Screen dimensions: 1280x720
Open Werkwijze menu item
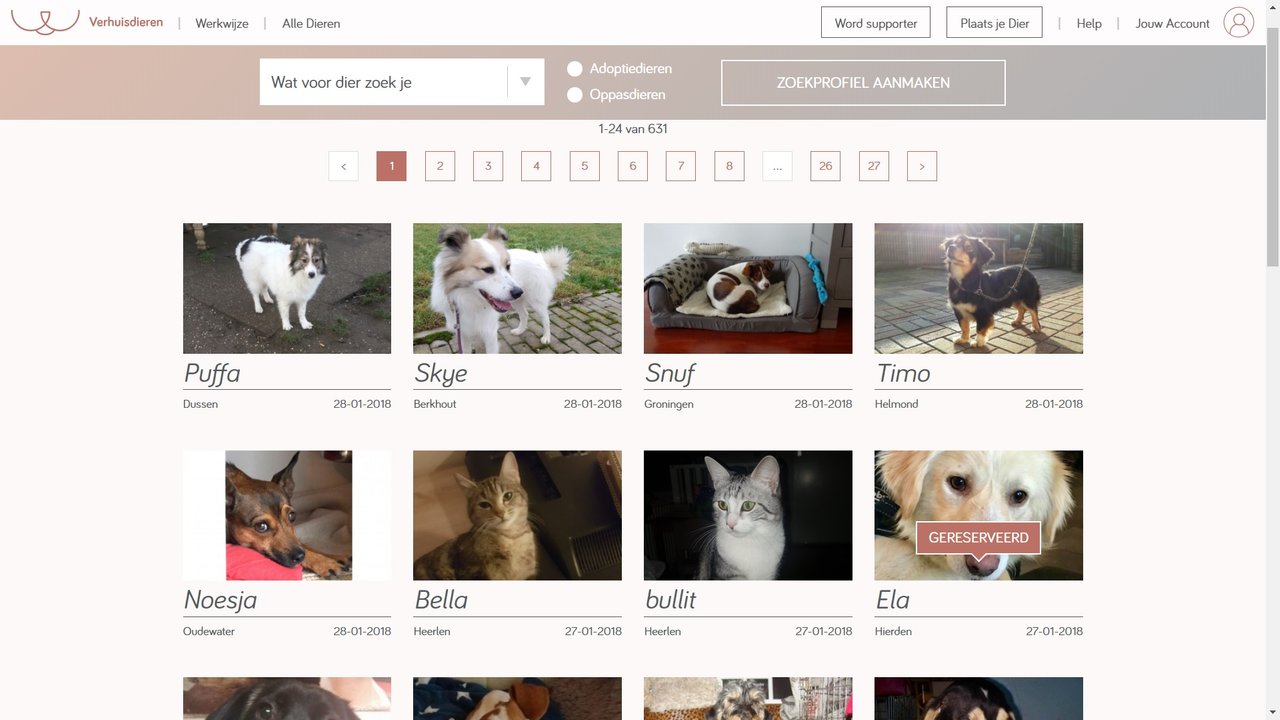click(222, 23)
